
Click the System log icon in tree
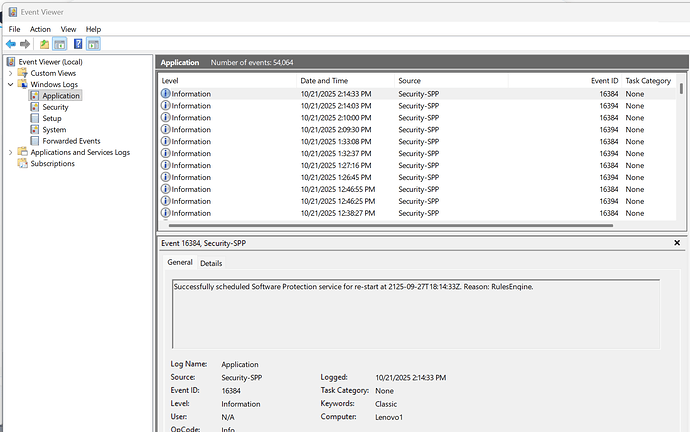point(34,130)
